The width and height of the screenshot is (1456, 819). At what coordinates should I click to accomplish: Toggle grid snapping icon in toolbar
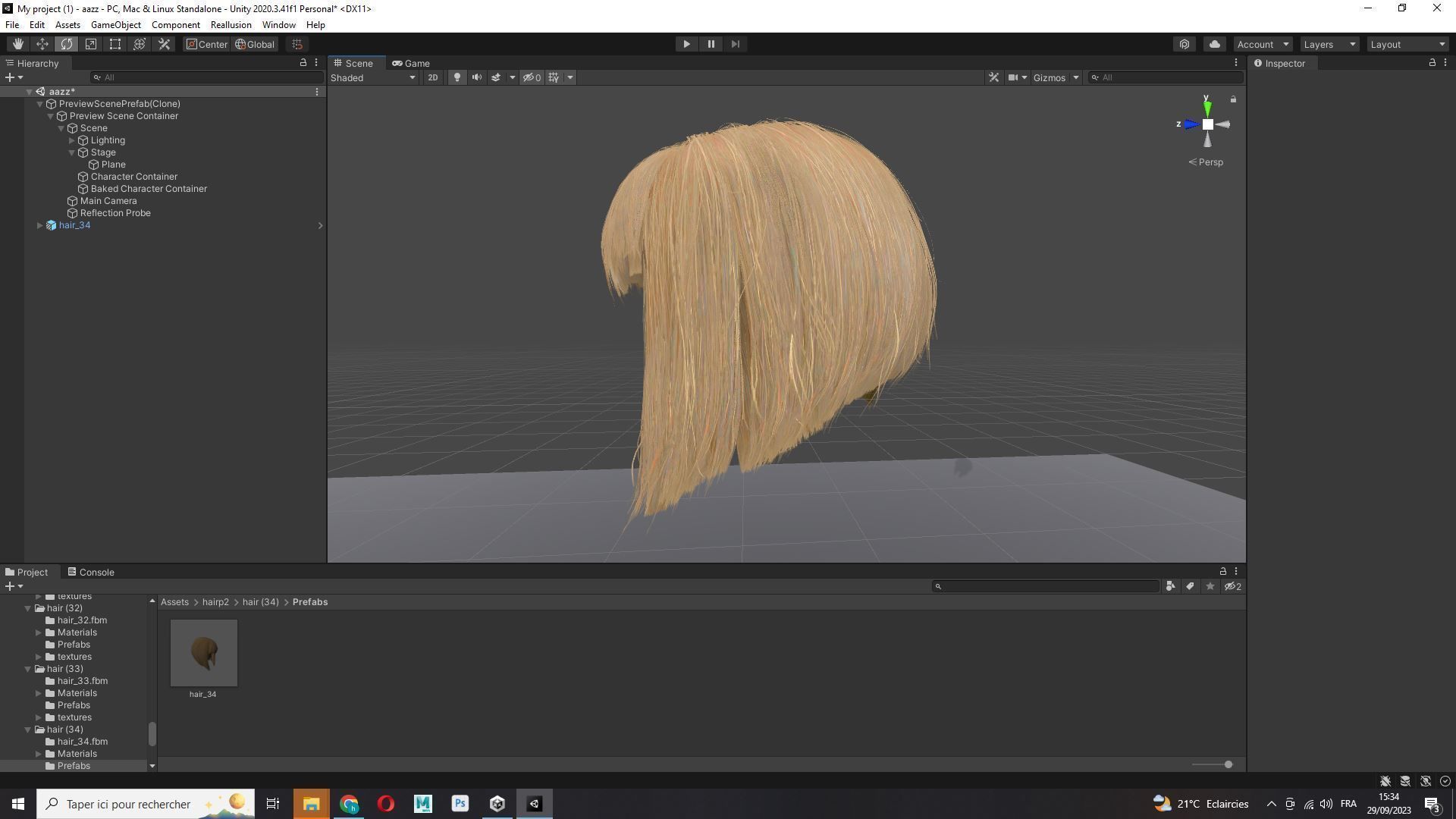point(297,44)
